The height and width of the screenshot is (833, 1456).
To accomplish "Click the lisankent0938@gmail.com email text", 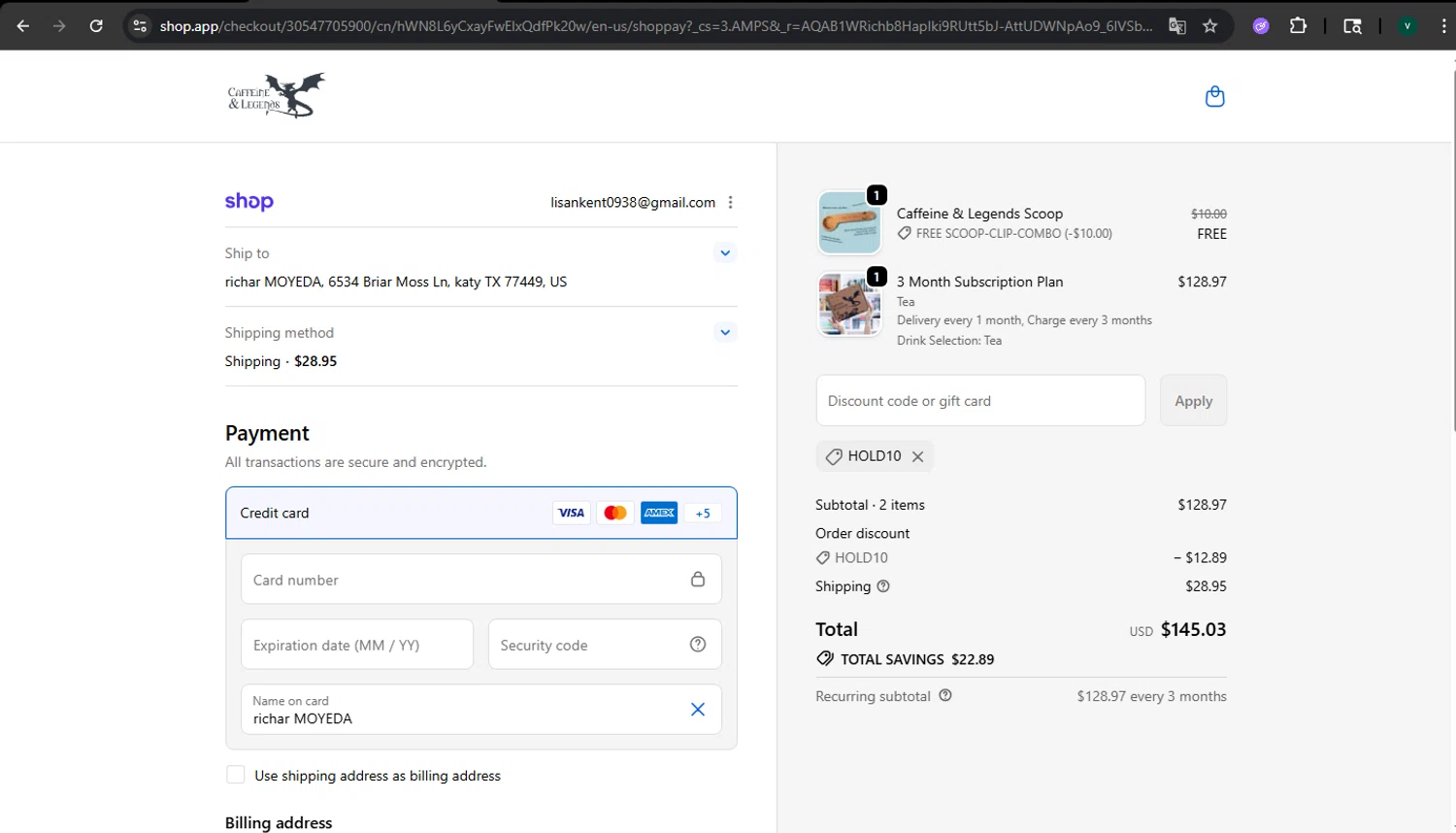I will pos(633,202).
